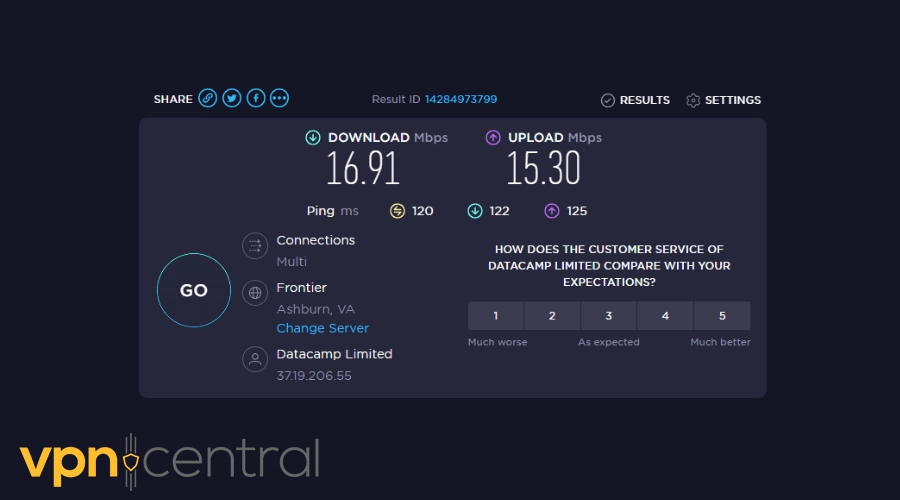Click the download arrow icon beside DOWNLOAD
Viewport: 900px width, 500px height.
click(x=313, y=138)
